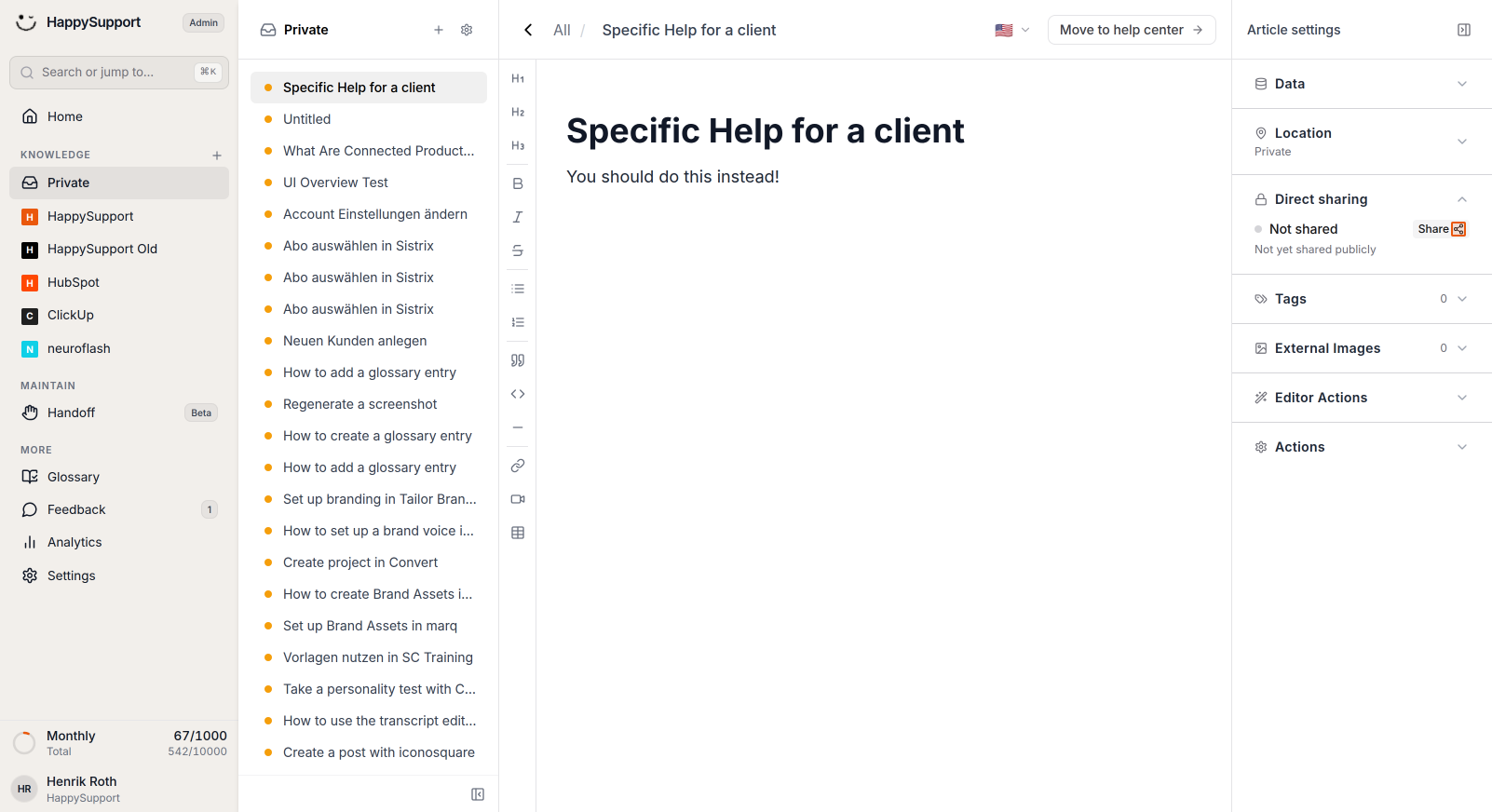Insert a table from the editor toolbar

(518, 533)
